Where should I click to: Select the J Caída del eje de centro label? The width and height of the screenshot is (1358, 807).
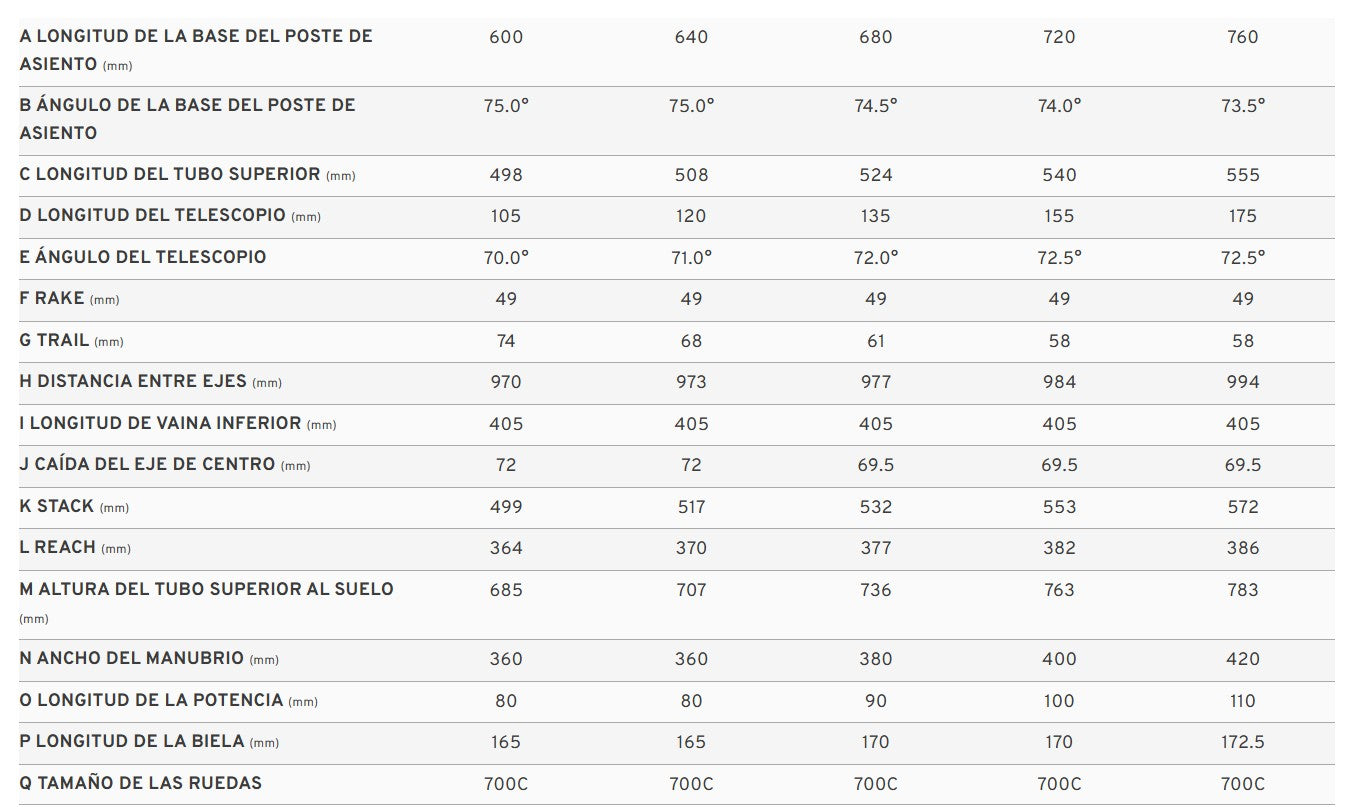tap(165, 464)
